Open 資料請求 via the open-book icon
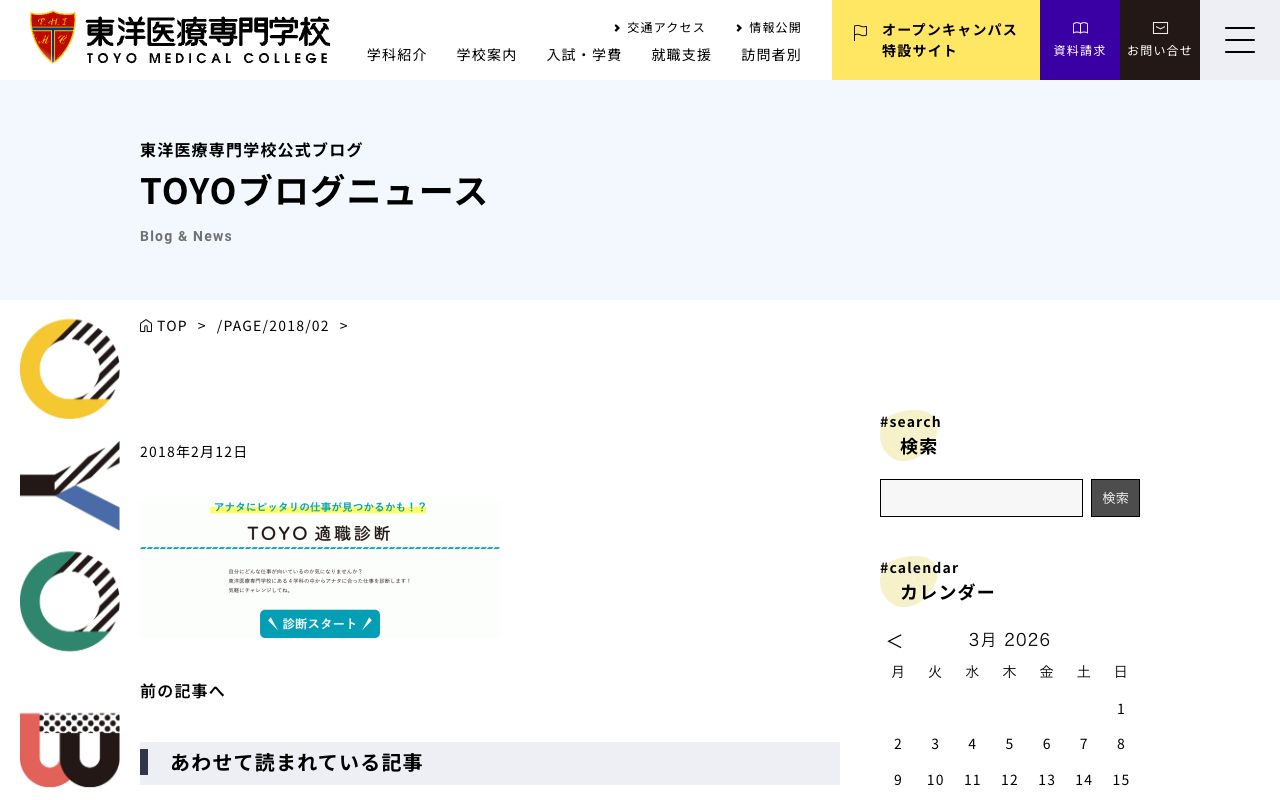 coord(1080,28)
